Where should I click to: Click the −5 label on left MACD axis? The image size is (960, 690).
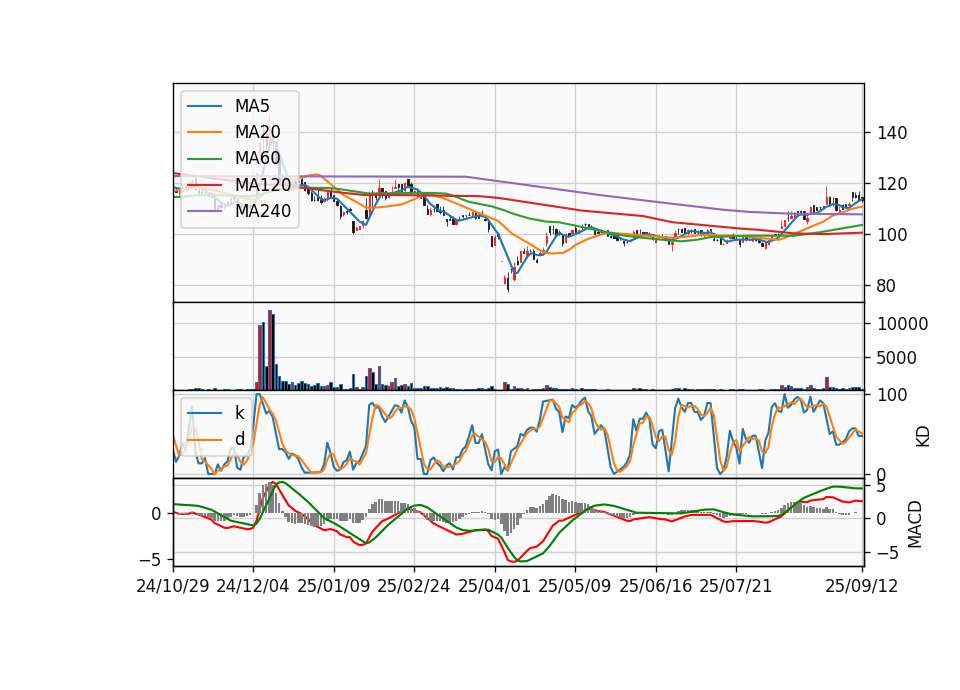[151, 560]
